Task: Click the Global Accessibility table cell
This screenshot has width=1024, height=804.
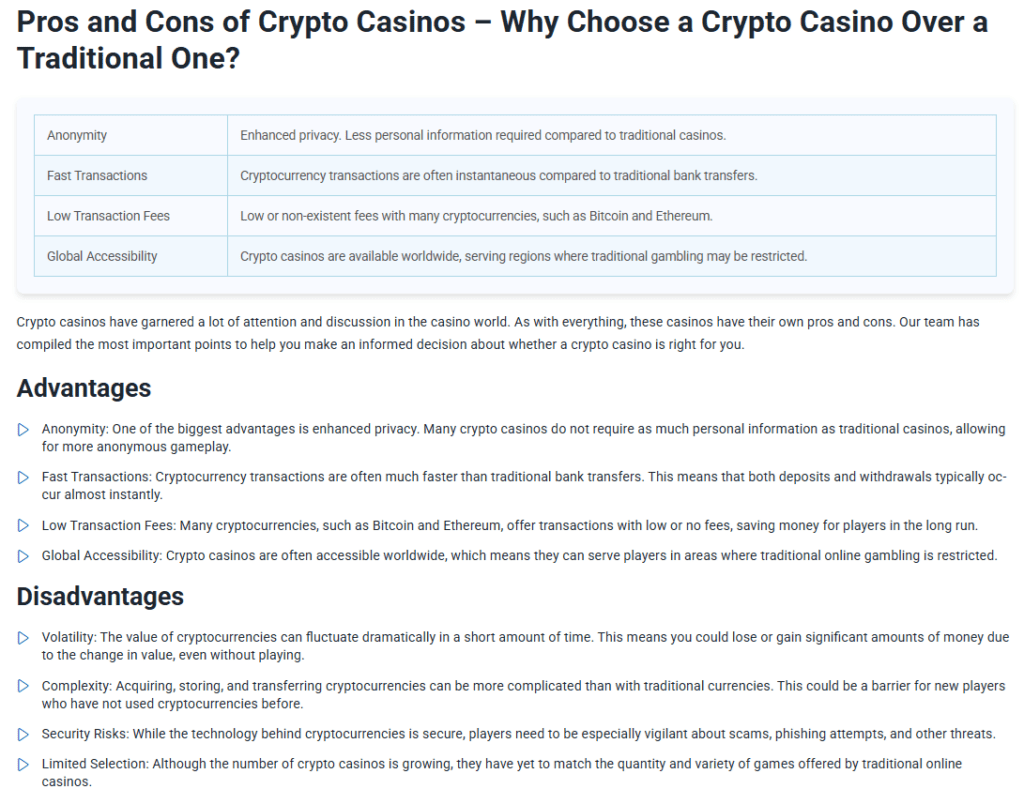Action: coord(102,256)
